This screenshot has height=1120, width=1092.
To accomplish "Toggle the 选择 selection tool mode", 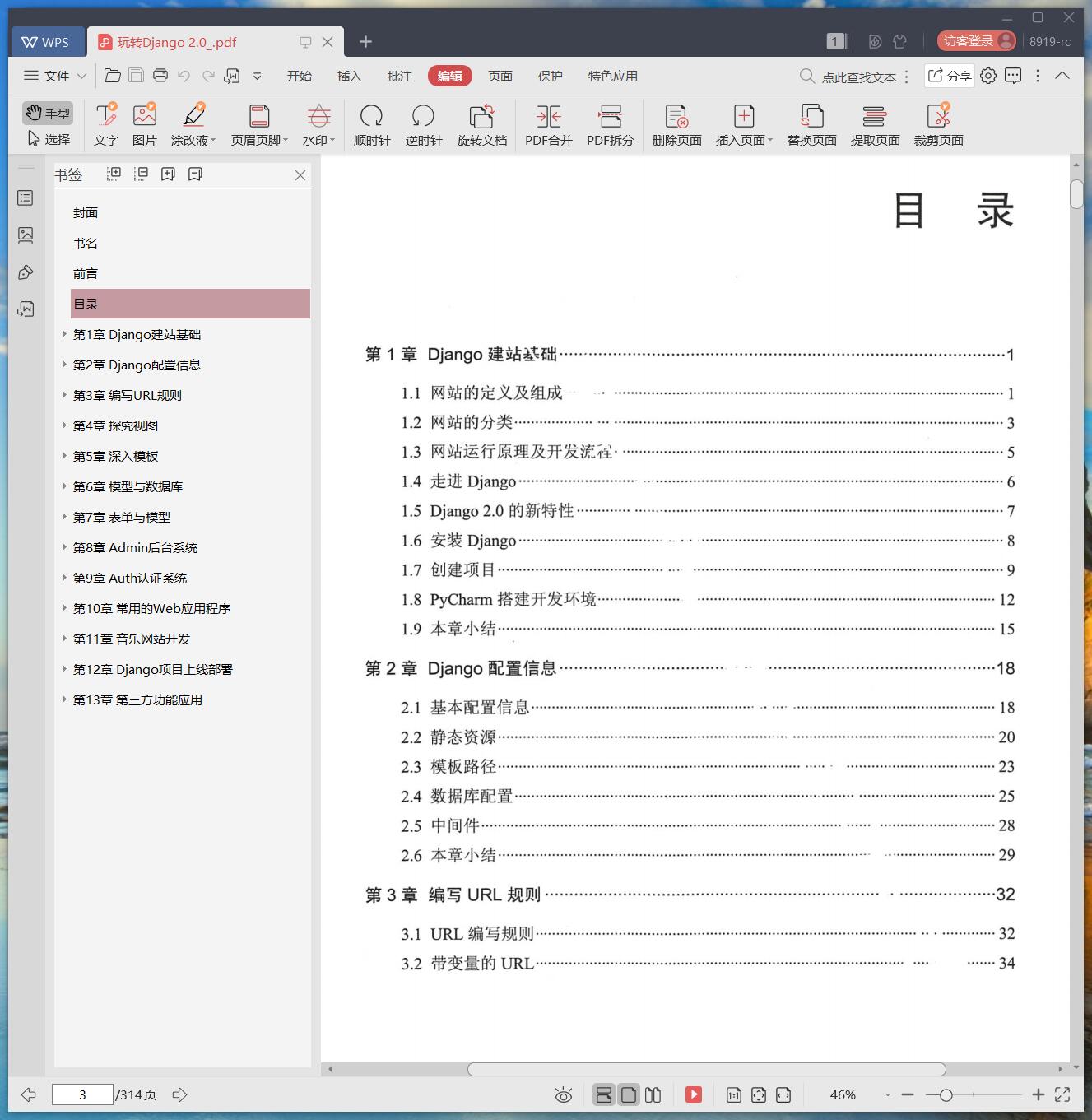I will tap(49, 139).
